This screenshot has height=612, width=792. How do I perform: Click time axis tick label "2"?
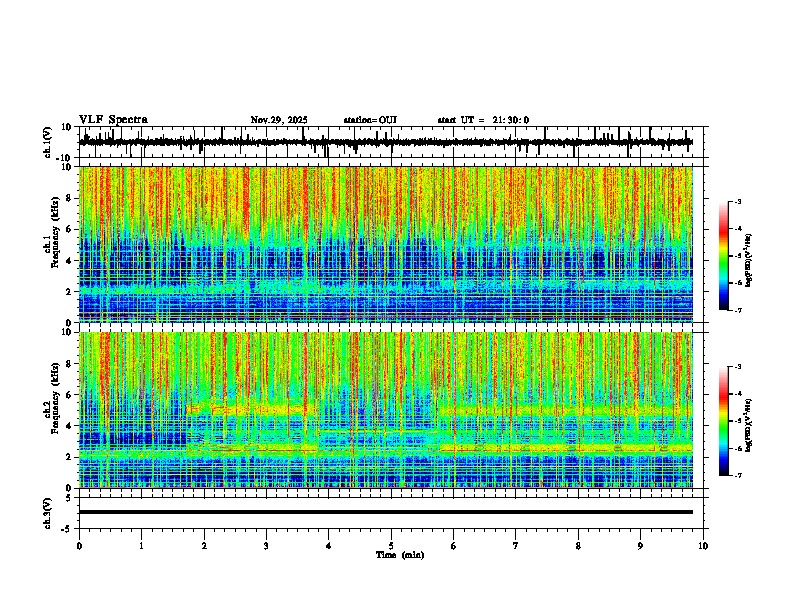tap(204, 546)
